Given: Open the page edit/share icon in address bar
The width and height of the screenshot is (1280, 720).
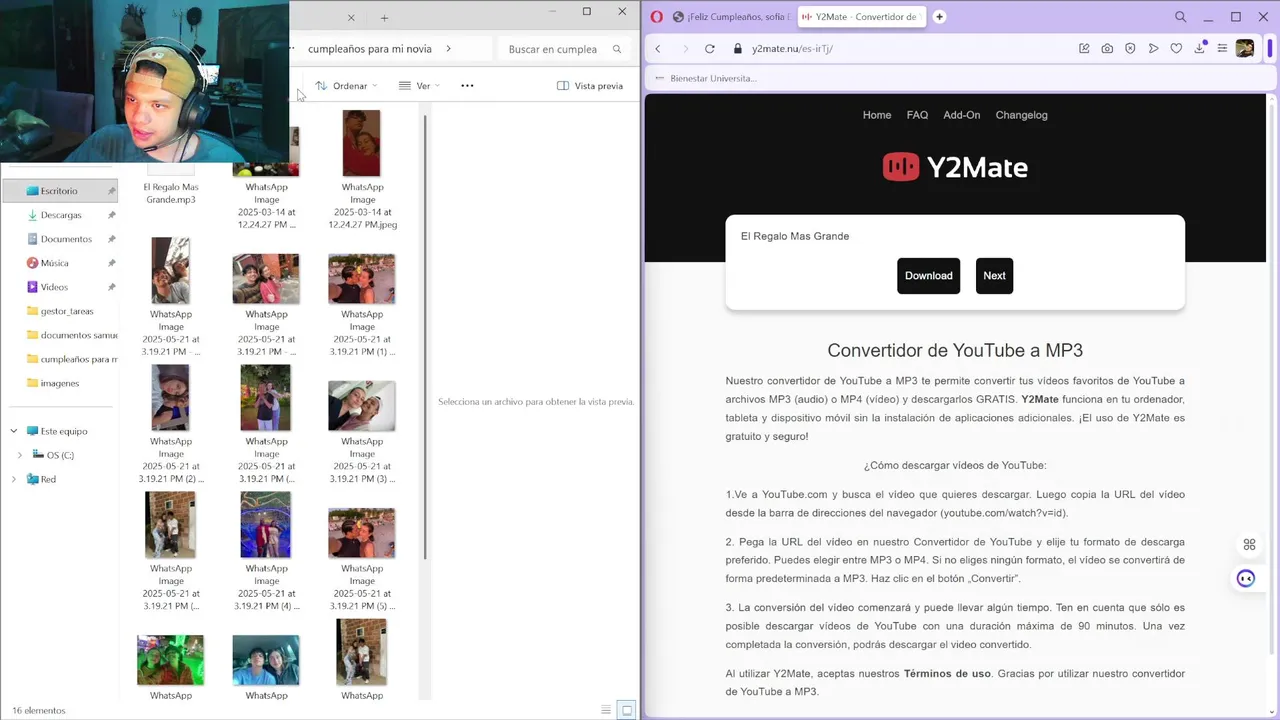Looking at the screenshot, I should (1084, 49).
